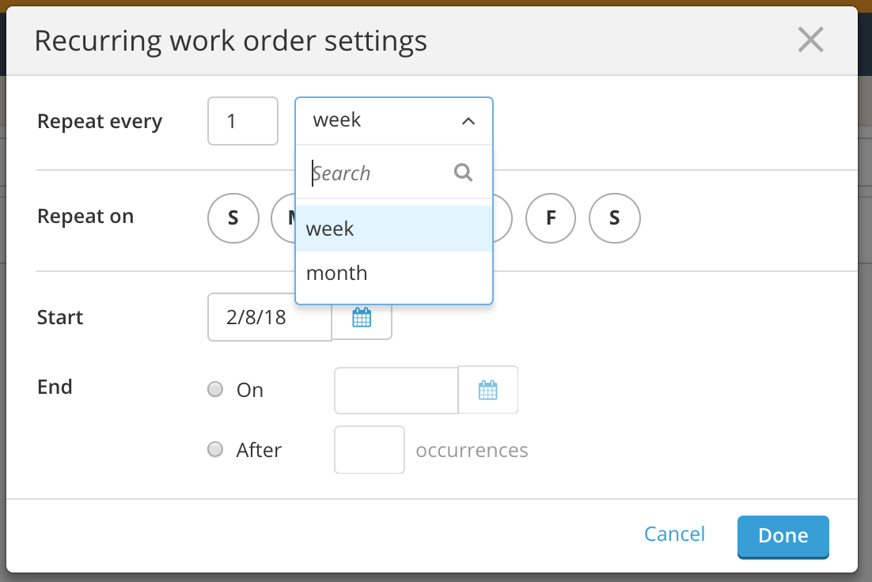Close the recurring work order settings dialog
The height and width of the screenshot is (582, 872).
(810, 40)
